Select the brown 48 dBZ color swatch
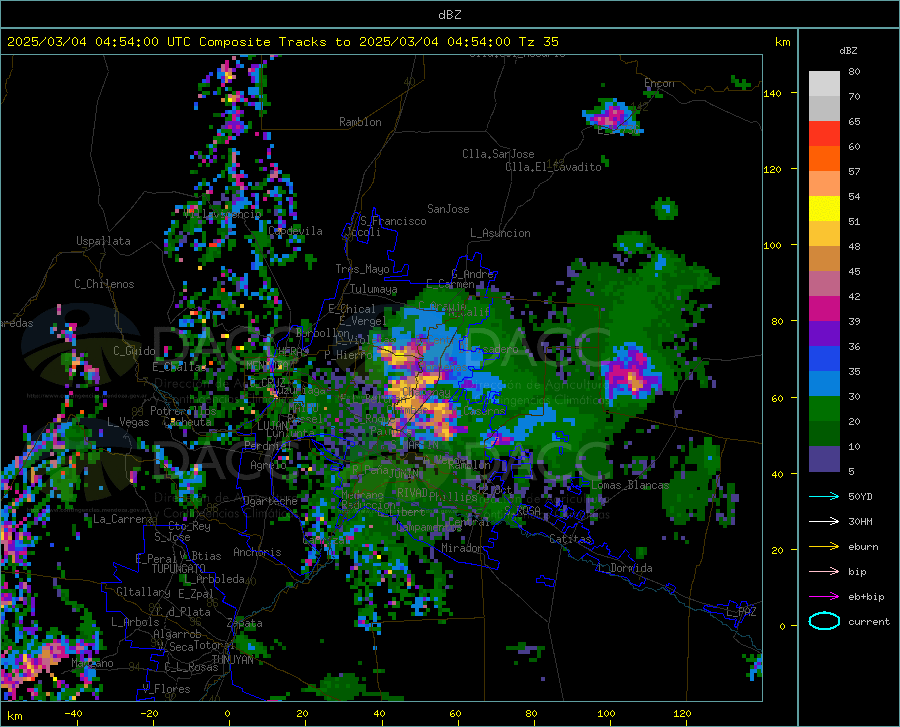900x727 pixels. click(824, 259)
